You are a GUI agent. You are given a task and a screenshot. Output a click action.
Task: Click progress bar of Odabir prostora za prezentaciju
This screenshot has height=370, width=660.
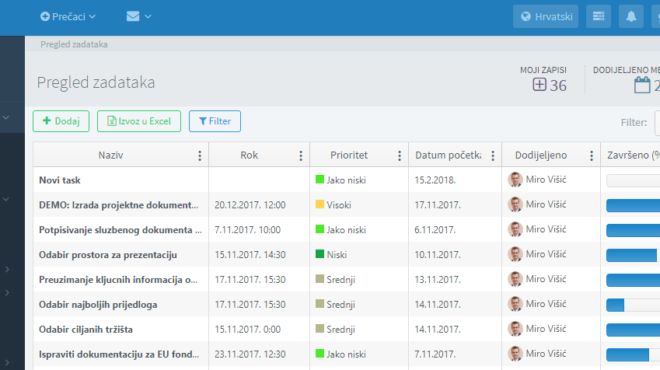633,255
